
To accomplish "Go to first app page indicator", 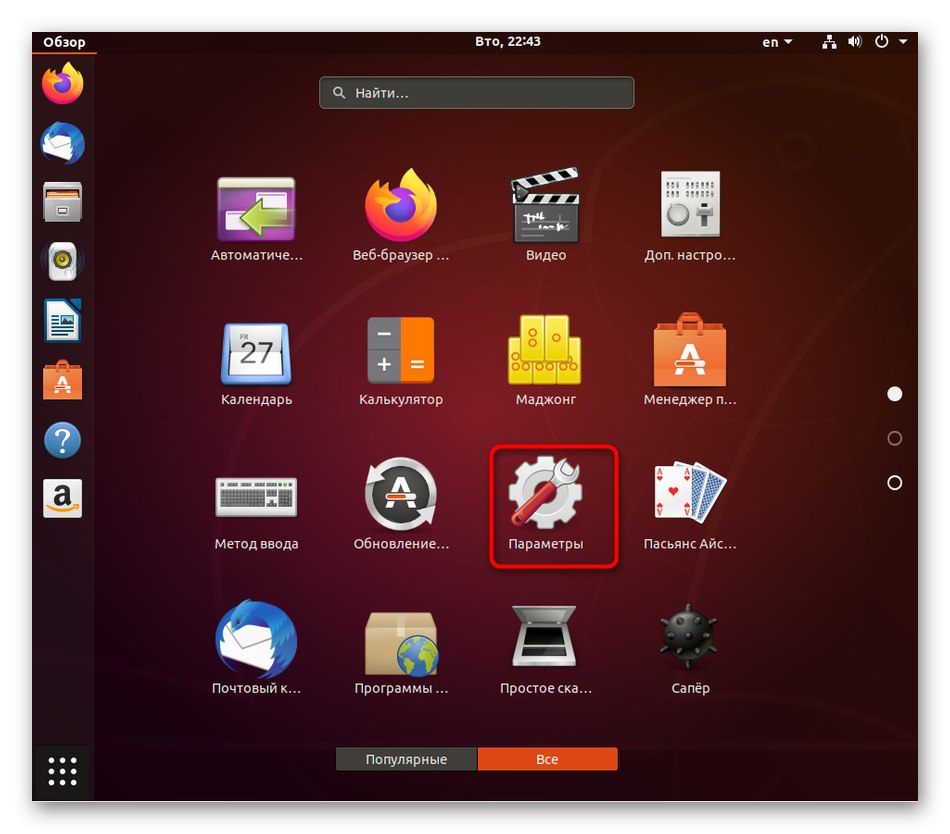I will point(894,394).
